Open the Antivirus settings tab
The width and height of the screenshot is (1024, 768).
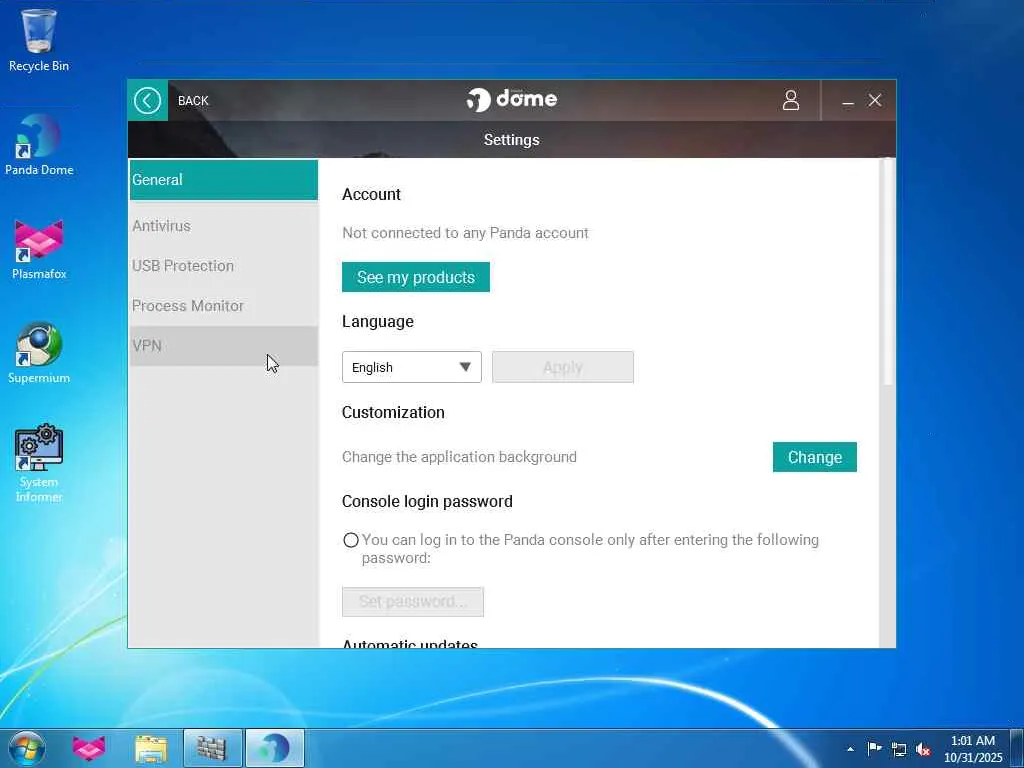[x=223, y=226]
